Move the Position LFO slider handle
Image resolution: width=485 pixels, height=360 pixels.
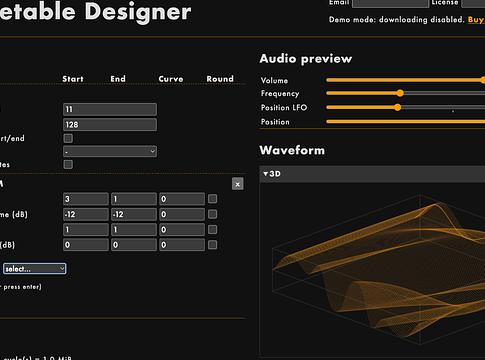(397, 107)
